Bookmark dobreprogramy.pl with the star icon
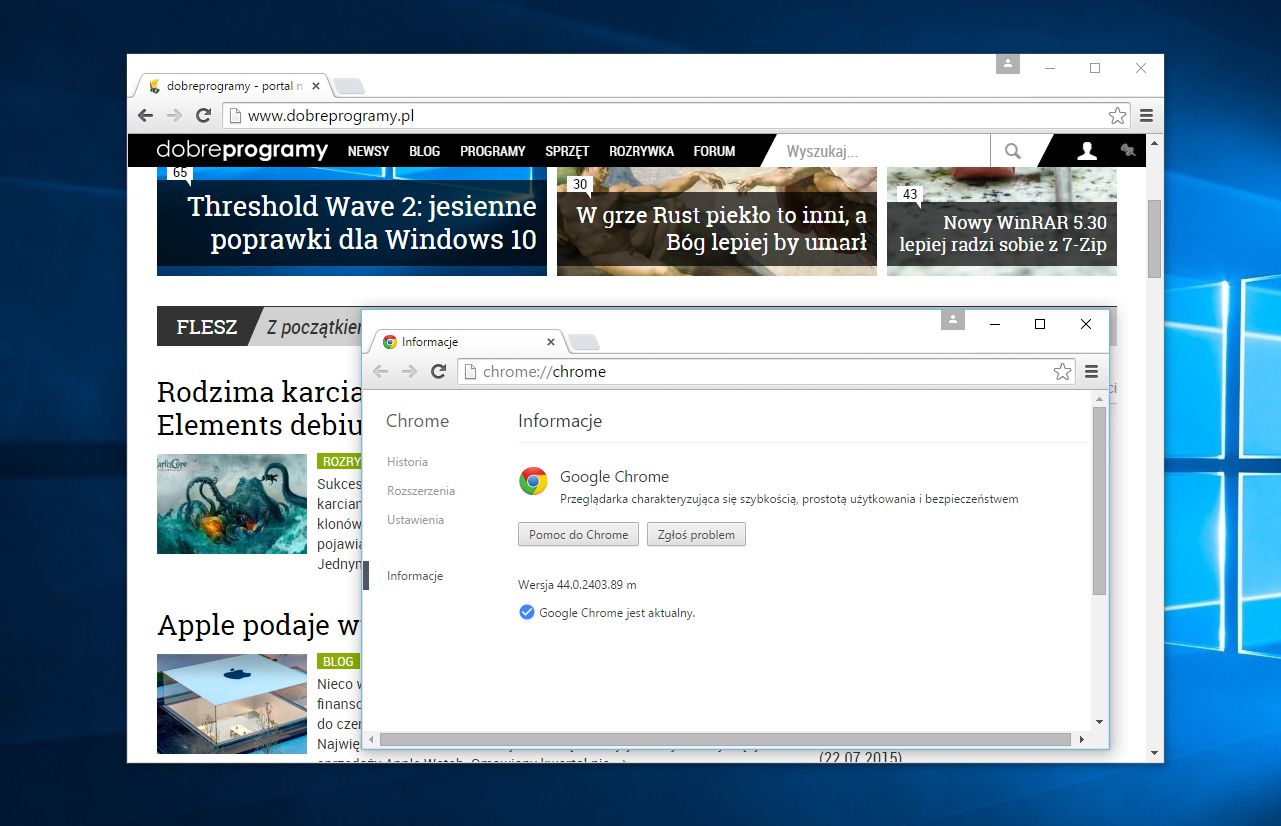This screenshot has height=826, width=1281. point(1117,116)
